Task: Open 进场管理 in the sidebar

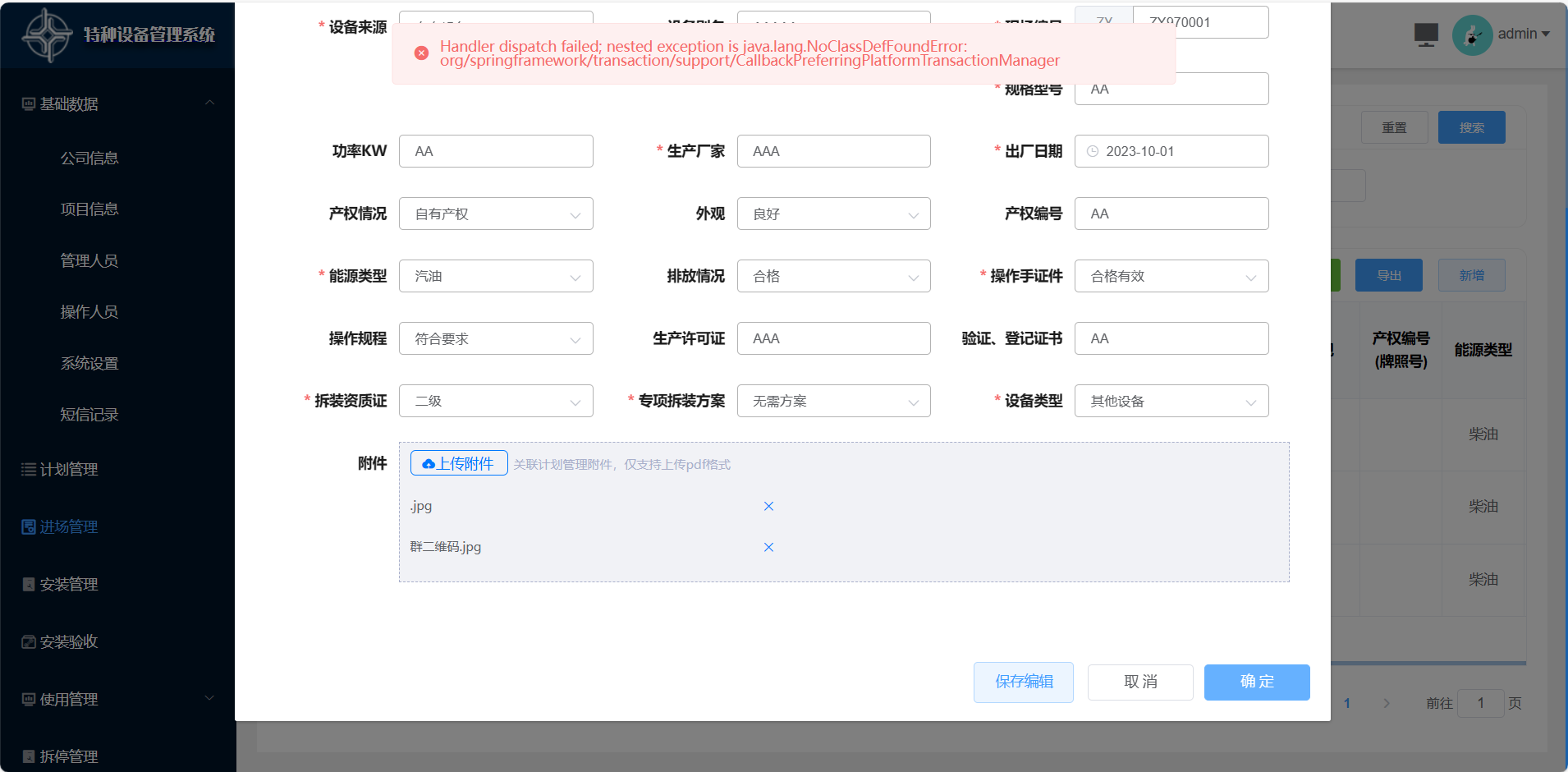Action: [x=69, y=526]
